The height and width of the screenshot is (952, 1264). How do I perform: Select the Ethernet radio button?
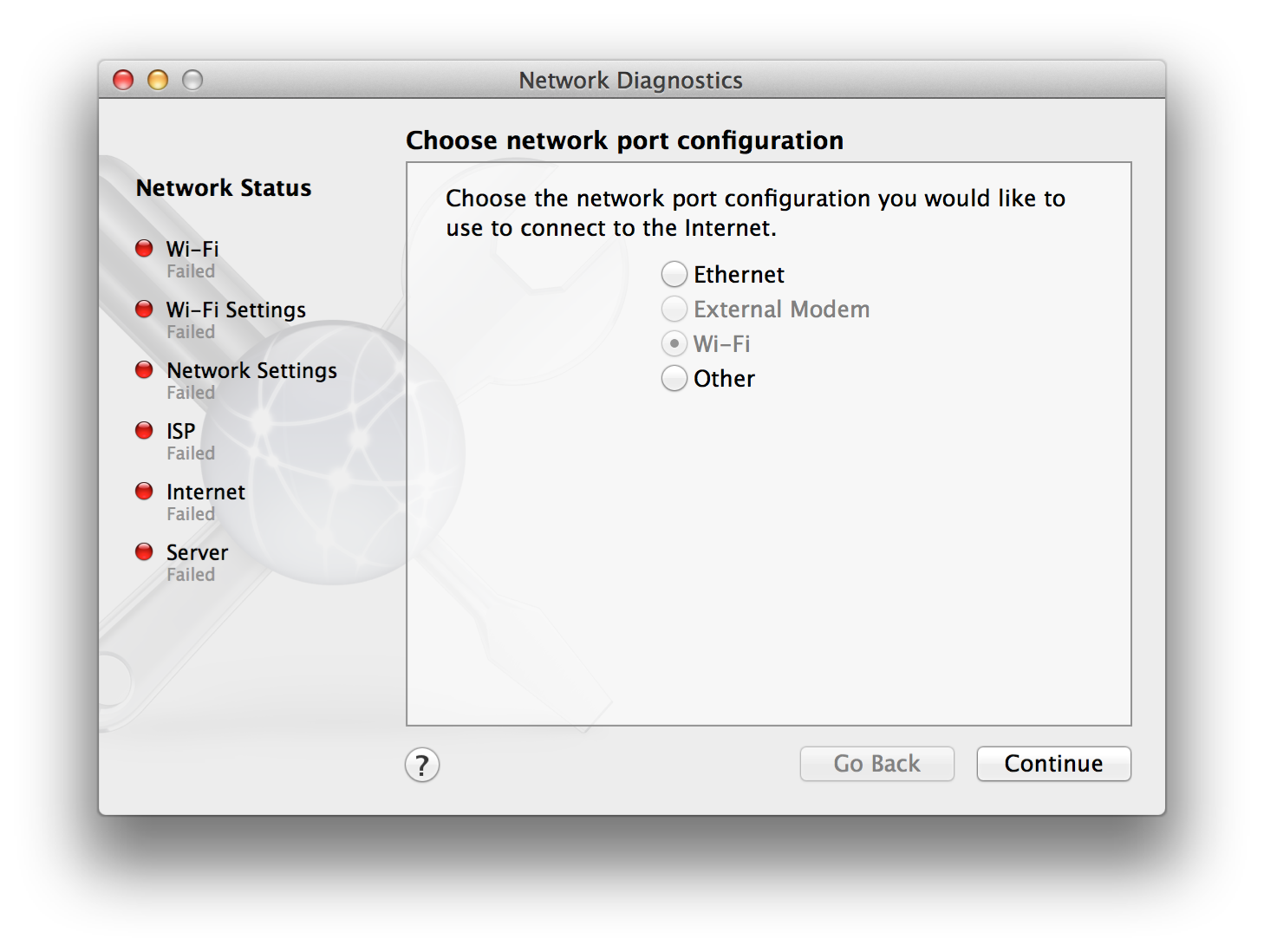(674, 275)
